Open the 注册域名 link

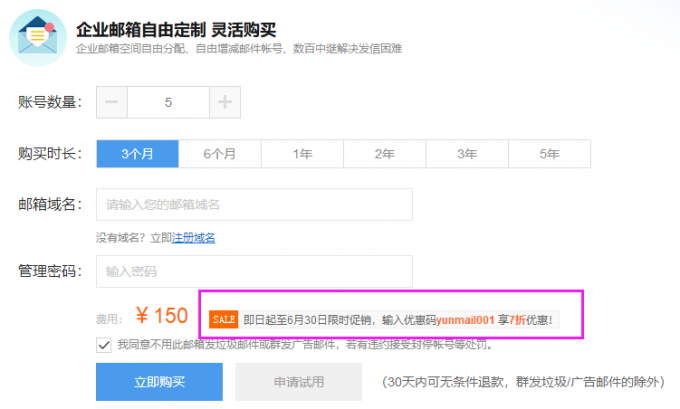tap(194, 238)
